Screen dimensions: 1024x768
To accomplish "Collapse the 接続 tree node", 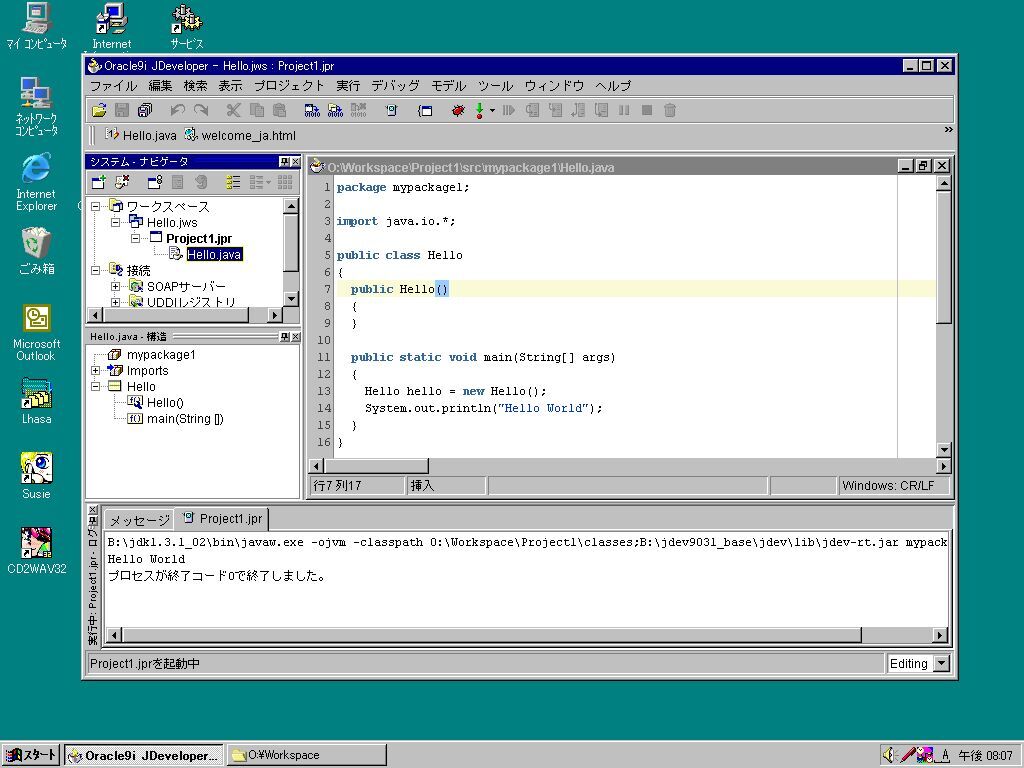I will point(95,270).
